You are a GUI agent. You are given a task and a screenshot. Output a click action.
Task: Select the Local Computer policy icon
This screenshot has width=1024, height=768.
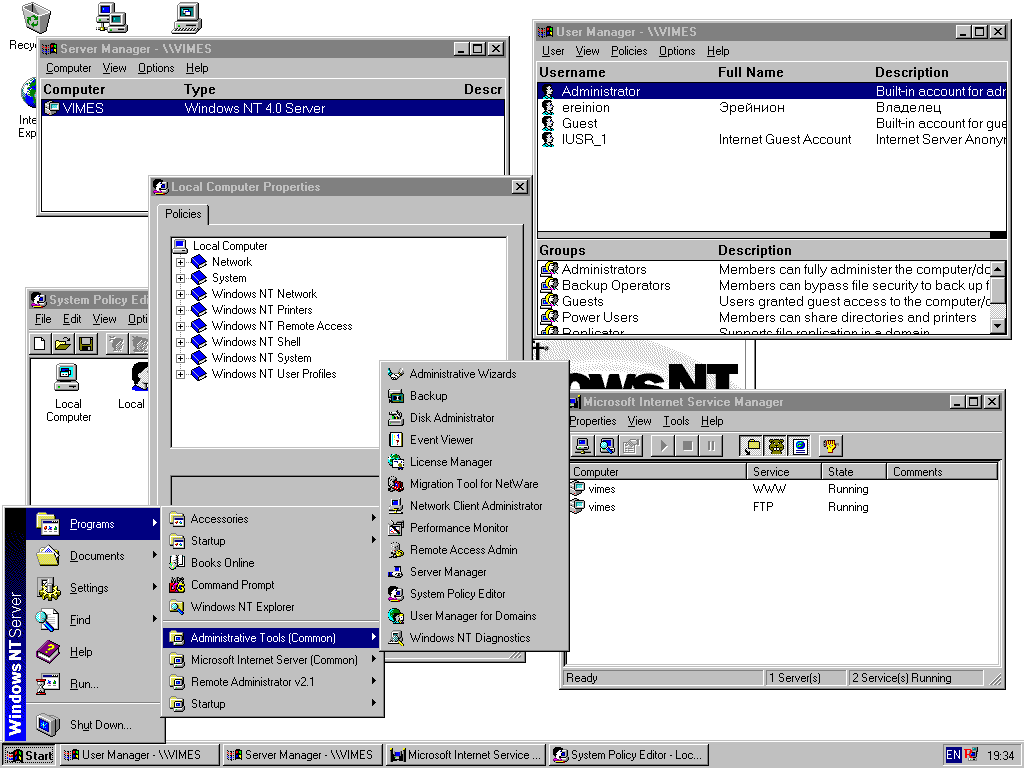(x=68, y=392)
